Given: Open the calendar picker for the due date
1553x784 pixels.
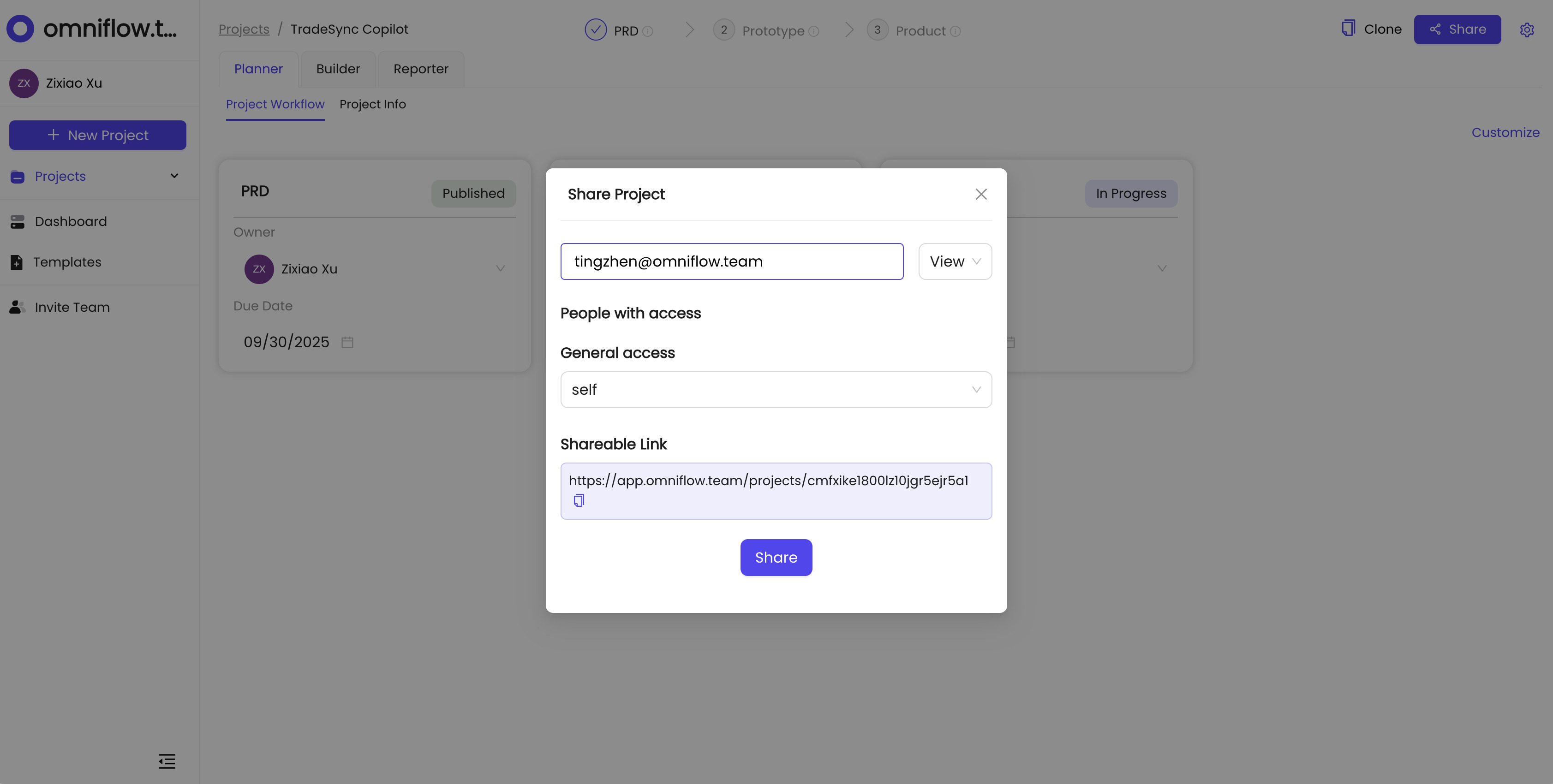Looking at the screenshot, I should [347, 342].
